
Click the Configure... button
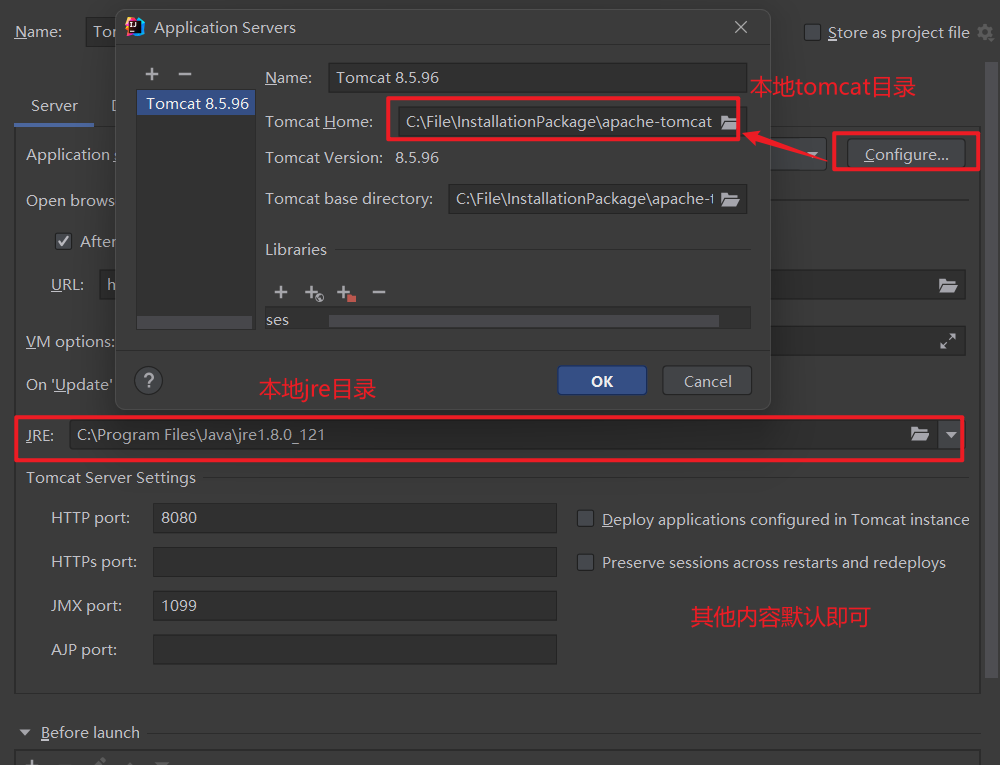click(906, 154)
